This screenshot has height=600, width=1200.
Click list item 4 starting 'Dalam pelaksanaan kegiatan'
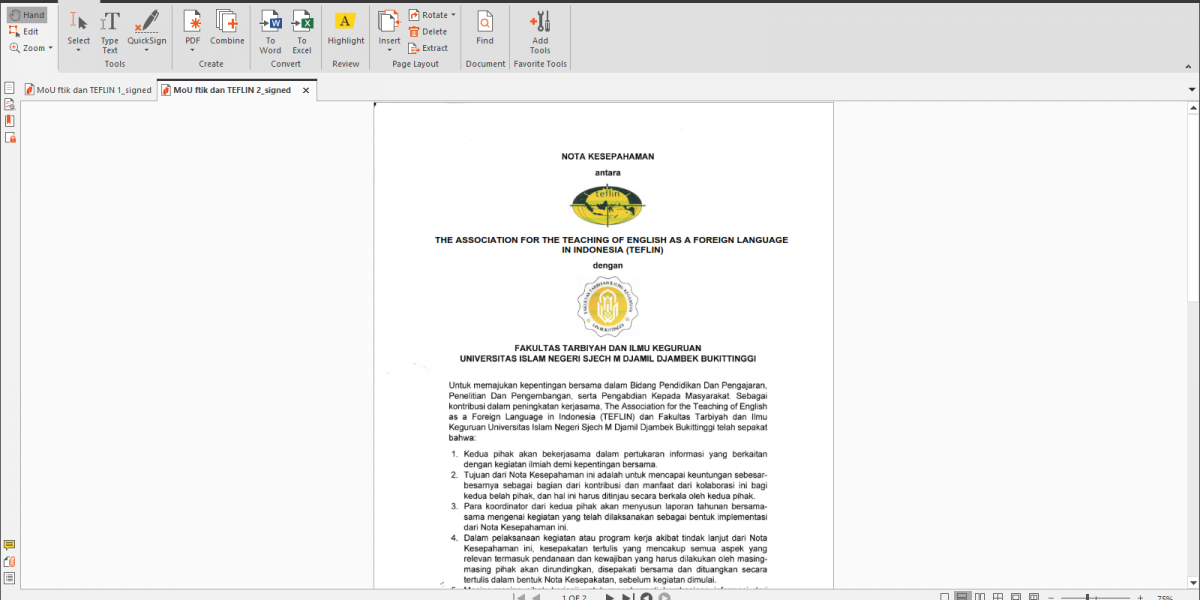click(608, 558)
